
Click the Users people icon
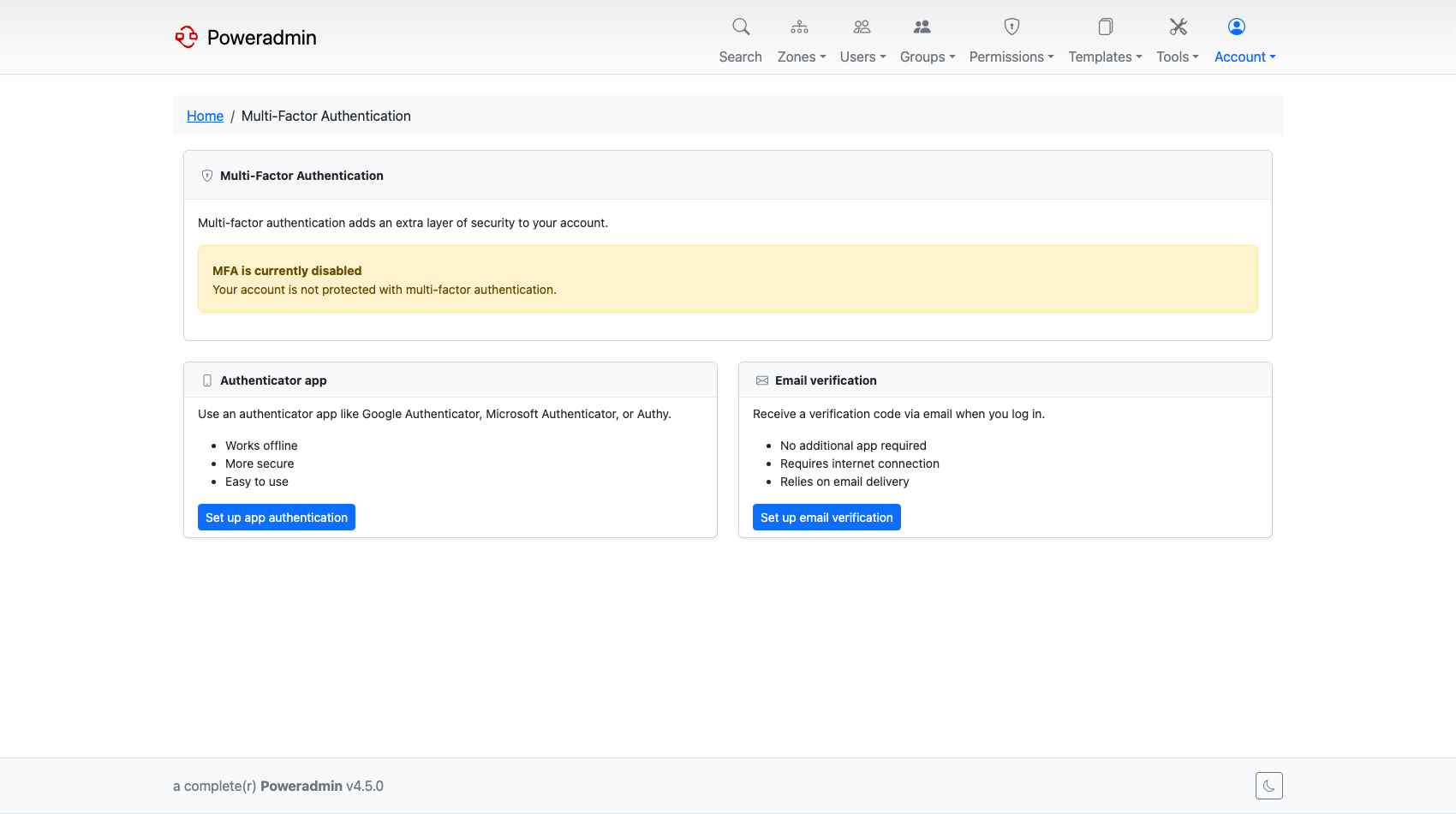pyautogui.click(x=862, y=27)
